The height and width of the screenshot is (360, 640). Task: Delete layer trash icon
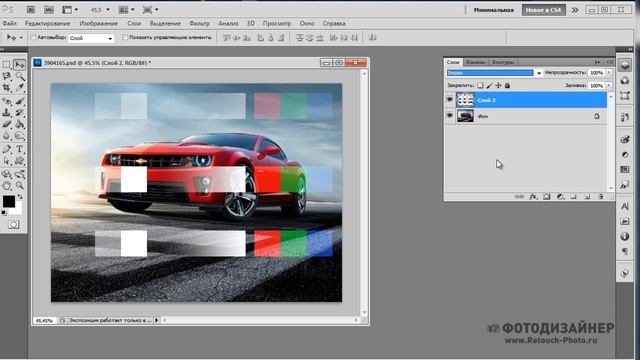pos(600,197)
